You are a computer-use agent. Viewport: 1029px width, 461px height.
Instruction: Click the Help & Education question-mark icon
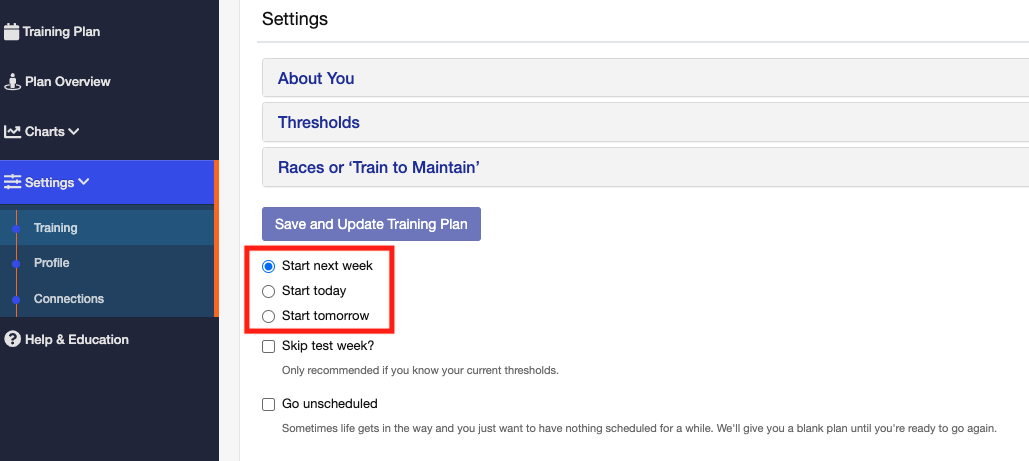point(12,340)
